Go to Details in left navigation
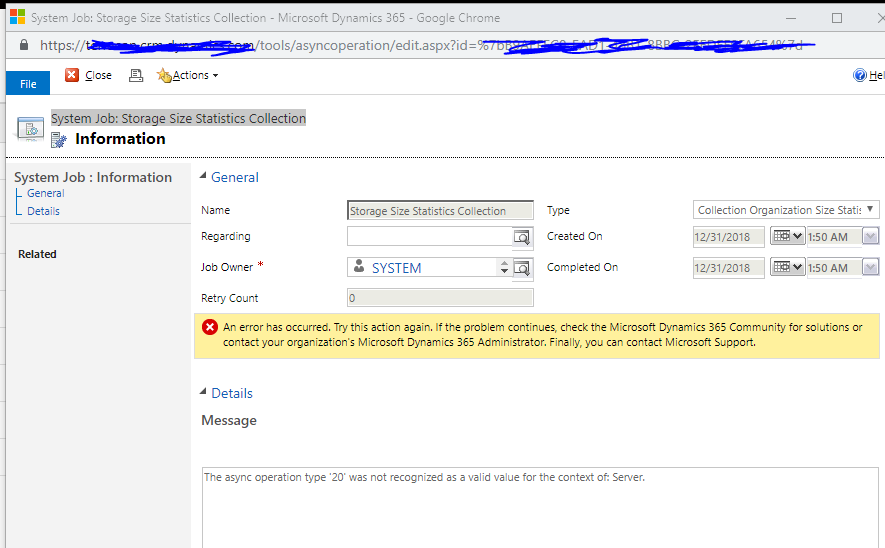Image resolution: width=885 pixels, height=548 pixels. [x=43, y=211]
